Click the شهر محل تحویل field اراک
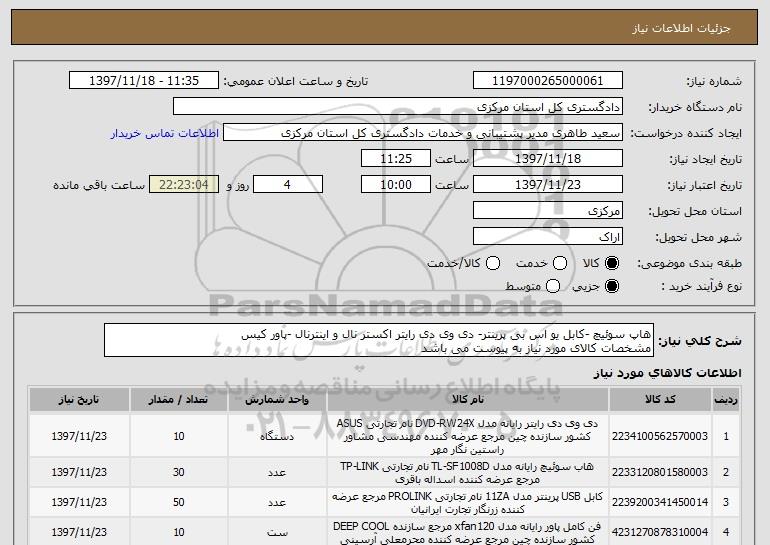The height and width of the screenshot is (545, 770). [x=548, y=237]
